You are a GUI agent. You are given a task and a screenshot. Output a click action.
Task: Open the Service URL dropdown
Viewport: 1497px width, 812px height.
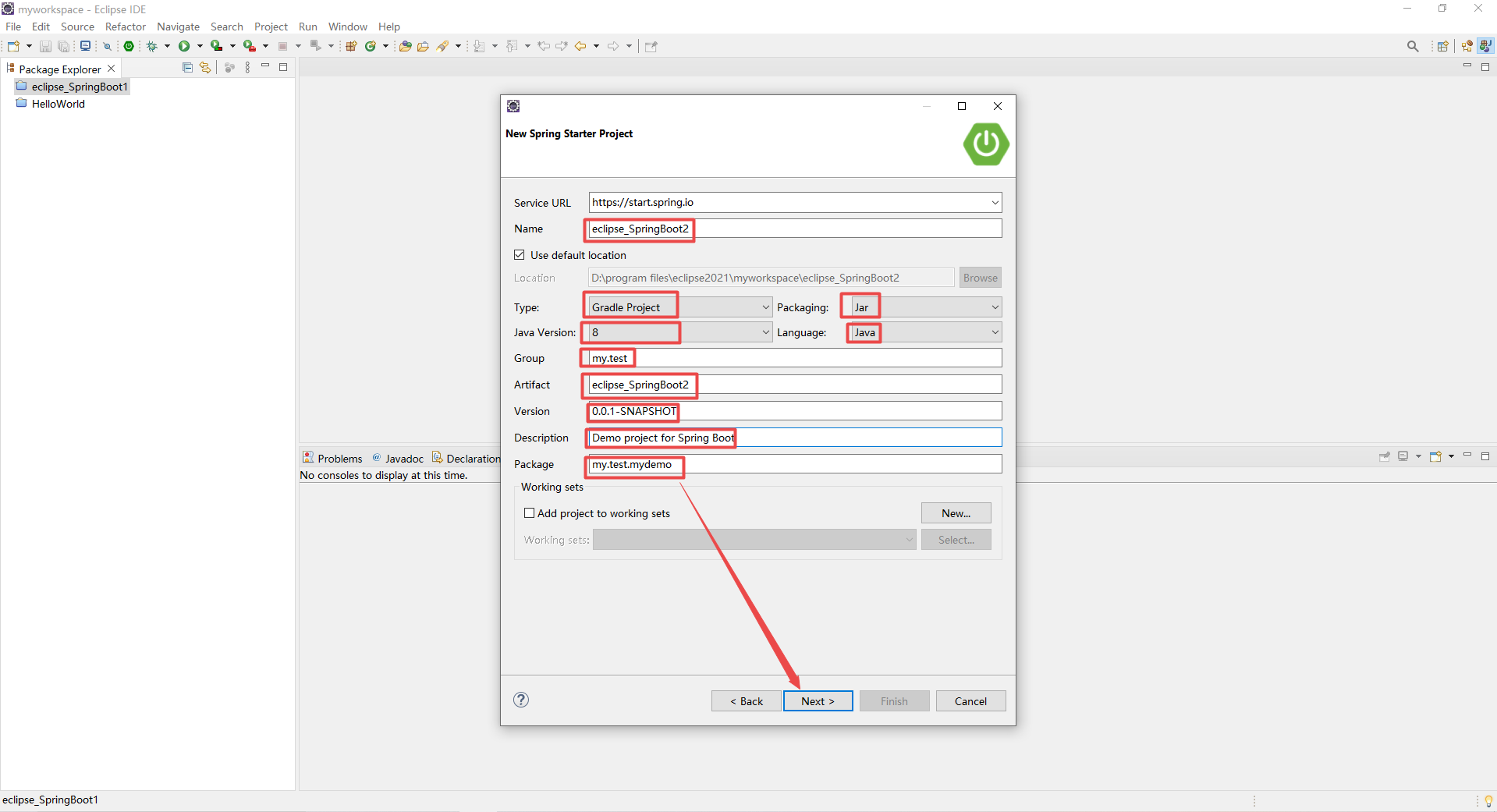coord(995,203)
